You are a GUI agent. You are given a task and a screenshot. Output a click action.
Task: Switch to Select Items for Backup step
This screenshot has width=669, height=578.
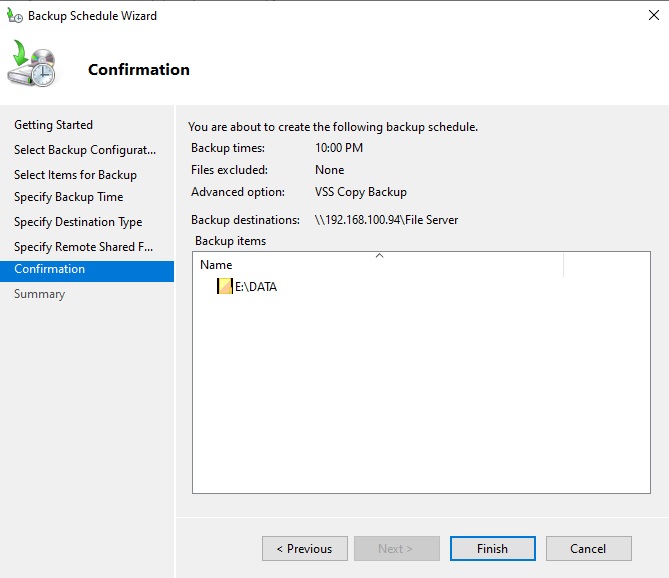coord(75,175)
